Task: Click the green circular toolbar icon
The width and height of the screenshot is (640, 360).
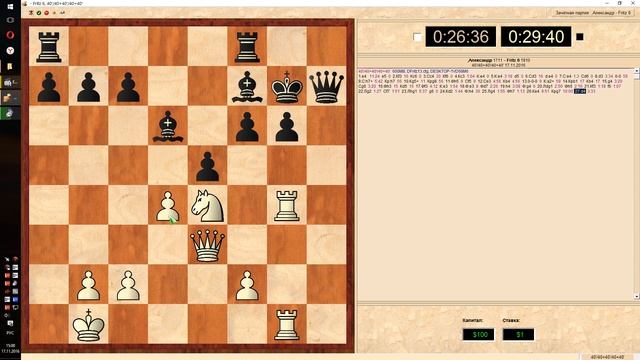Action: tap(39, 13)
